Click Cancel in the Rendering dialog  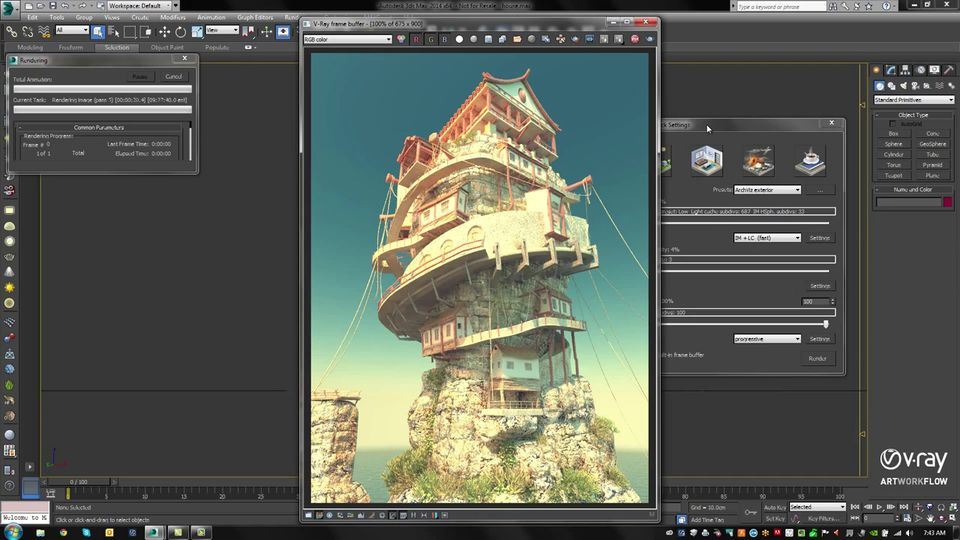coord(173,77)
